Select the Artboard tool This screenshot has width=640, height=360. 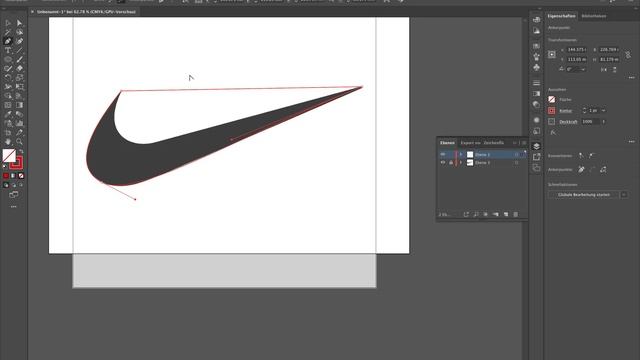(x=8, y=133)
